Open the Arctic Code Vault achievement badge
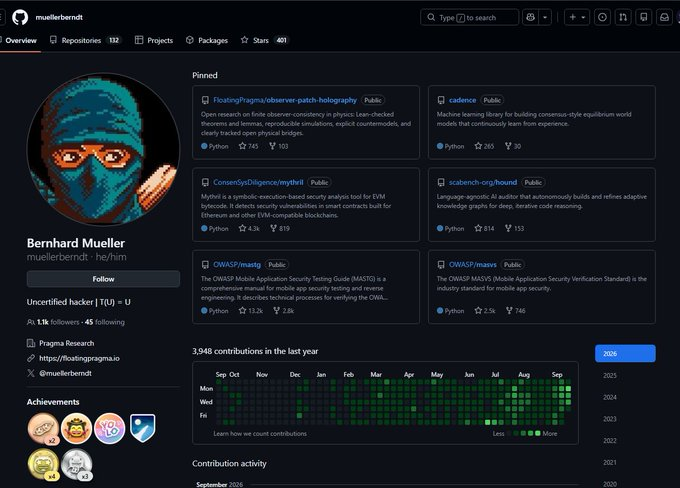Viewport: 680px width, 488px height. tap(143, 428)
